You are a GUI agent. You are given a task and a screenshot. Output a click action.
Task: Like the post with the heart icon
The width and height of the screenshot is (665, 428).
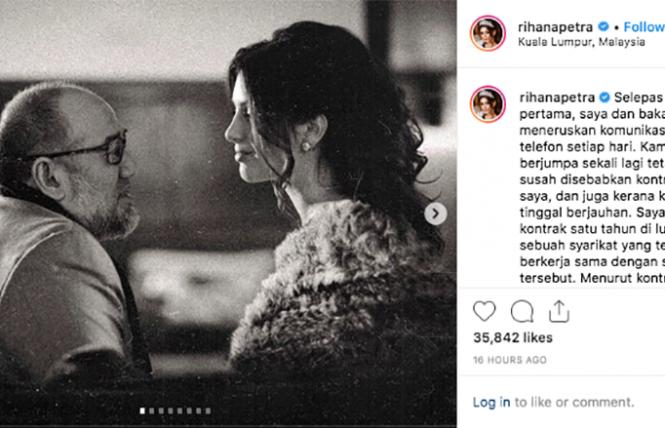(484, 311)
